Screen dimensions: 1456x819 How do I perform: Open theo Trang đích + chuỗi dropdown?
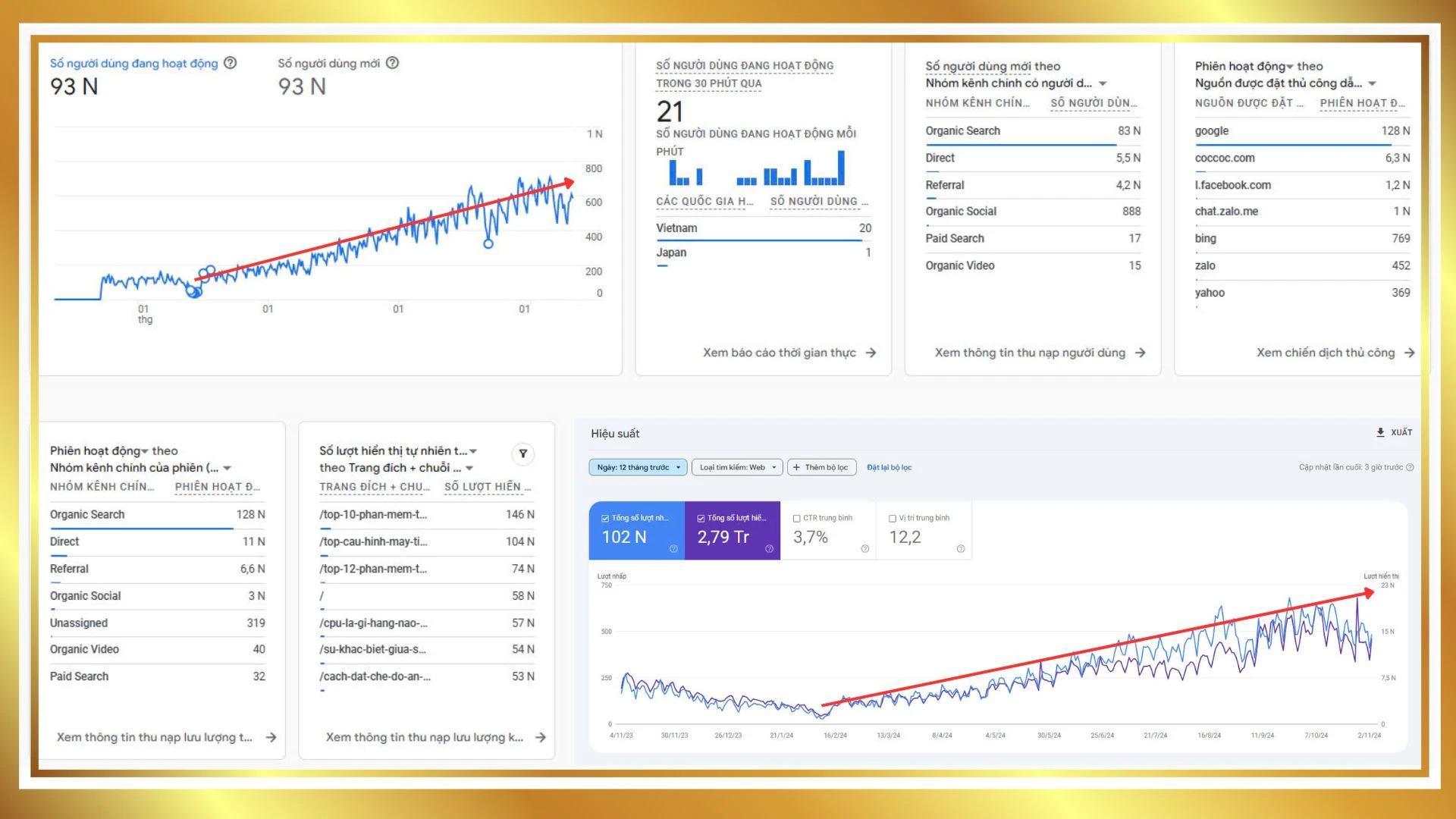396,468
